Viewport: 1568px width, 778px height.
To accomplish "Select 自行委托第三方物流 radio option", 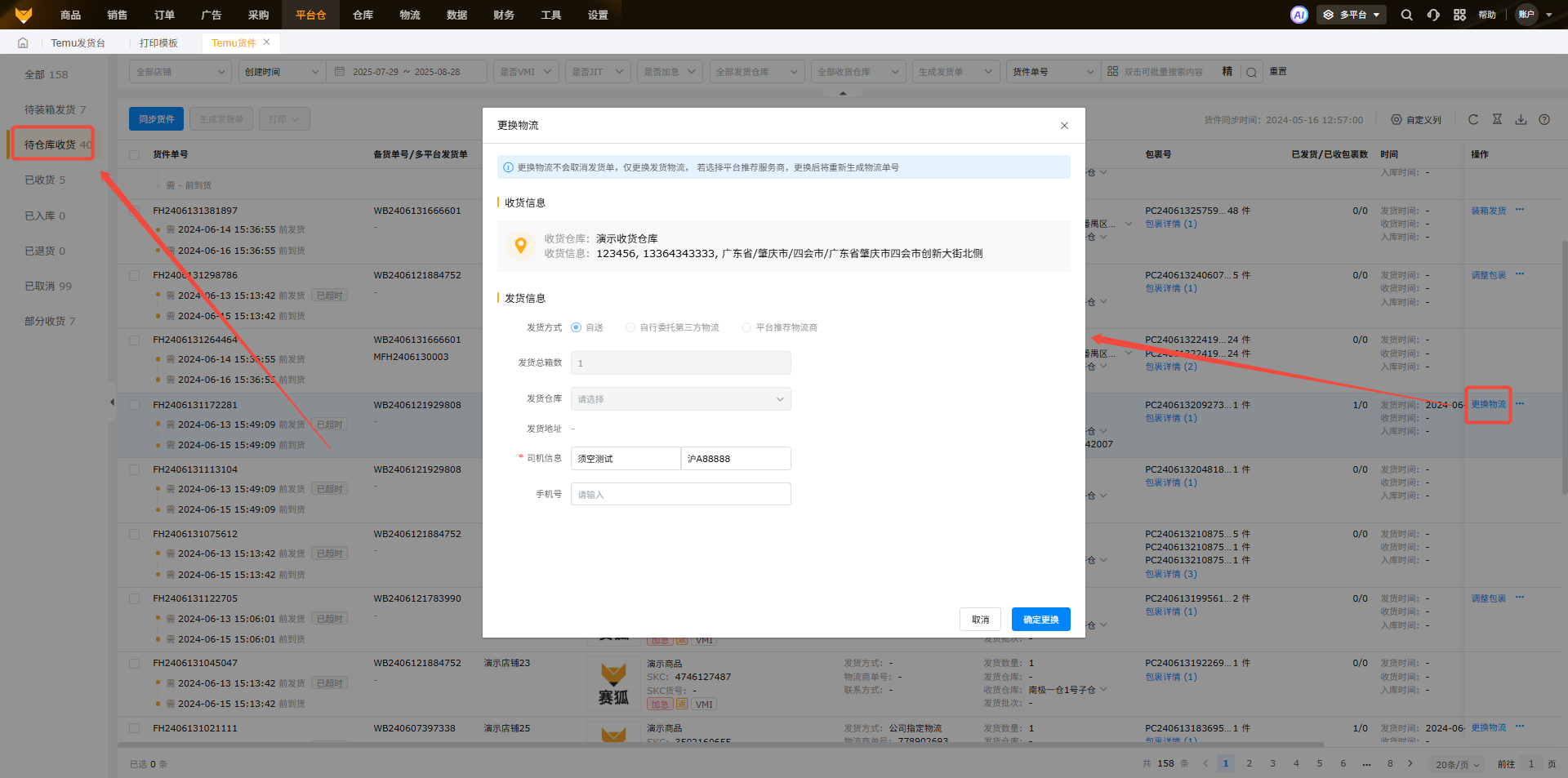I will tap(630, 327).
